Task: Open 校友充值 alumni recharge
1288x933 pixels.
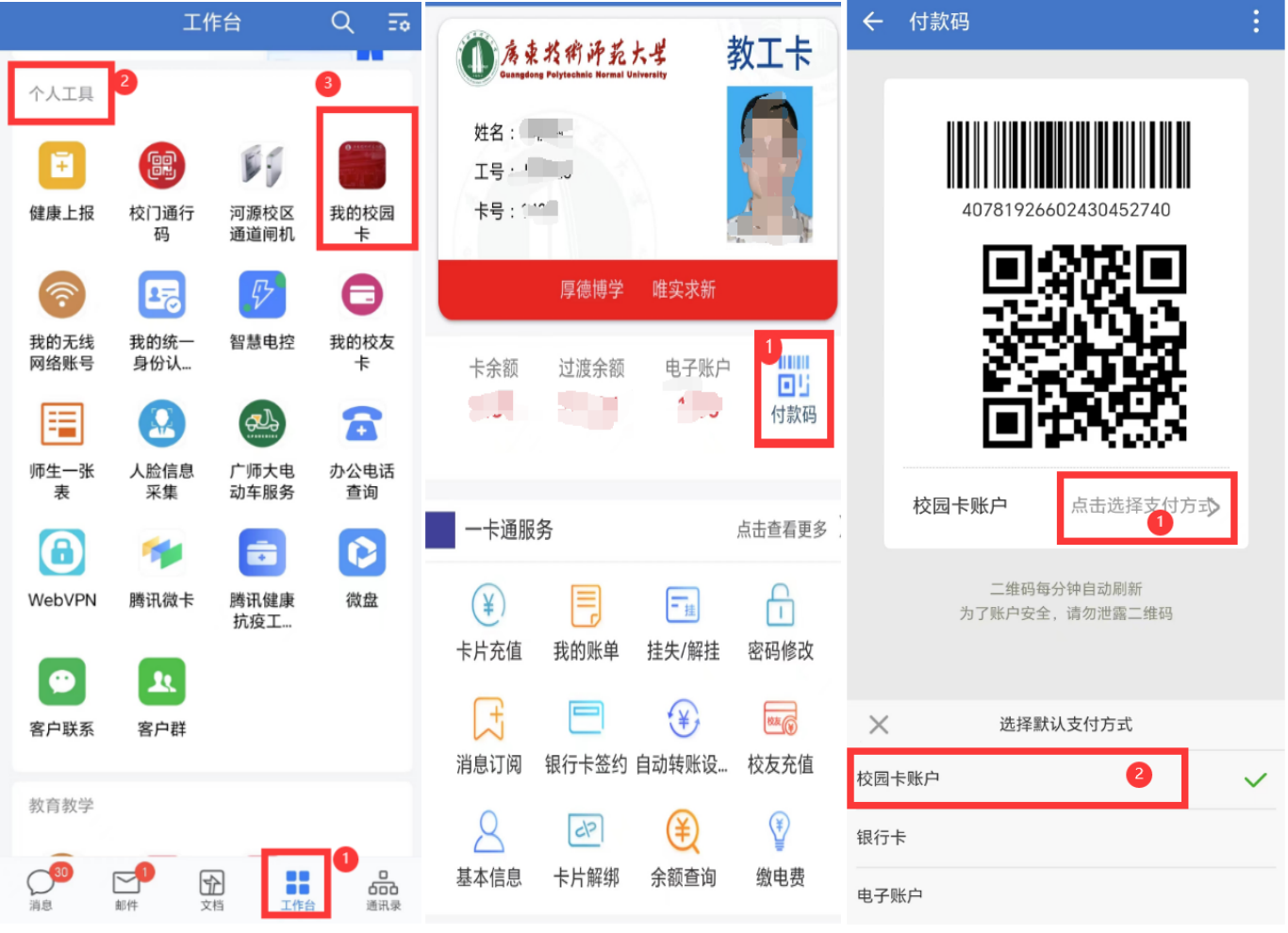Action: [780, 736]
